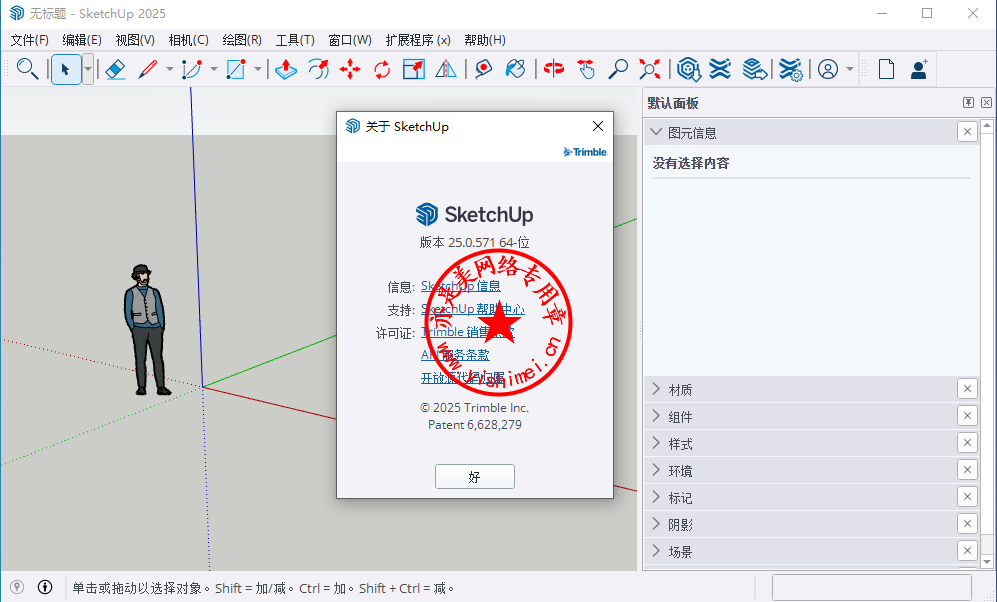Screen dimensions: 997x602
Task: Choose the Zoom tool
Action: pyautogui.click(x=617, y=69)
